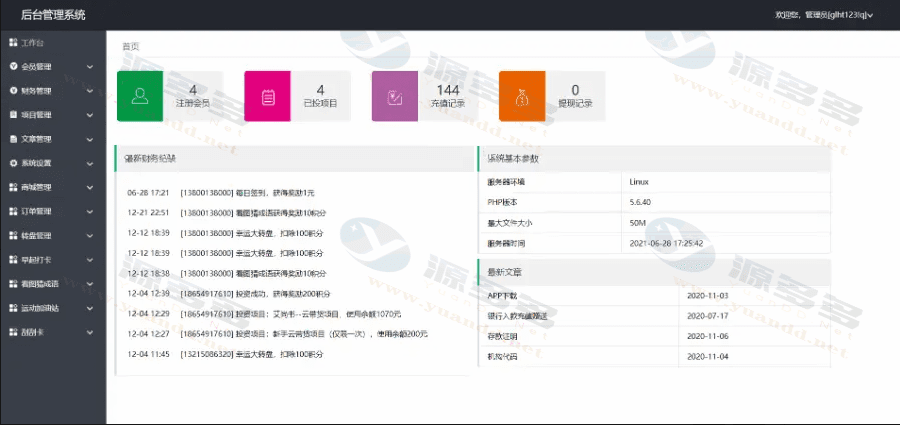Open the administrator account dropdown
This screenshot has width=900, height=425.
824,16
